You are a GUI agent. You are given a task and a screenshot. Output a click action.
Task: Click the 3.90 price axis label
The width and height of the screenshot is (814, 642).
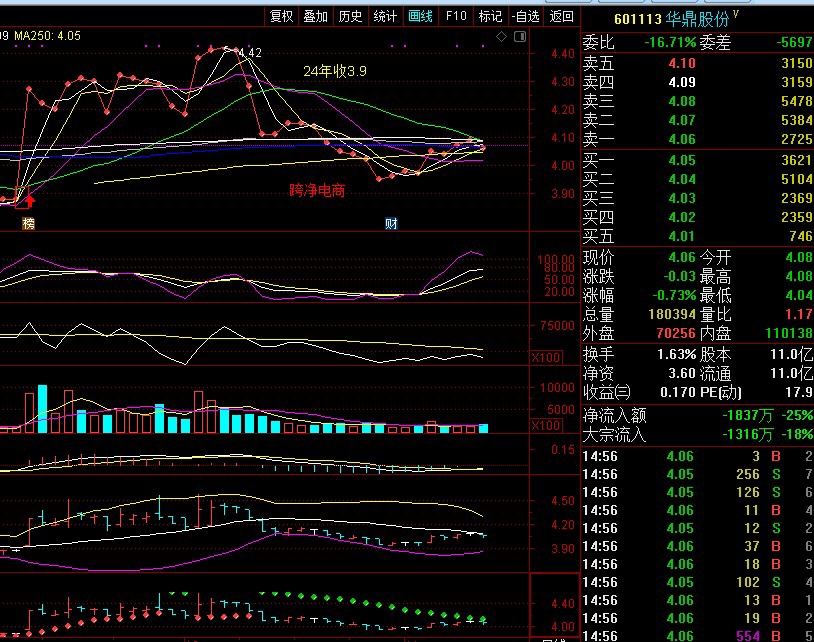pos(563,194)
